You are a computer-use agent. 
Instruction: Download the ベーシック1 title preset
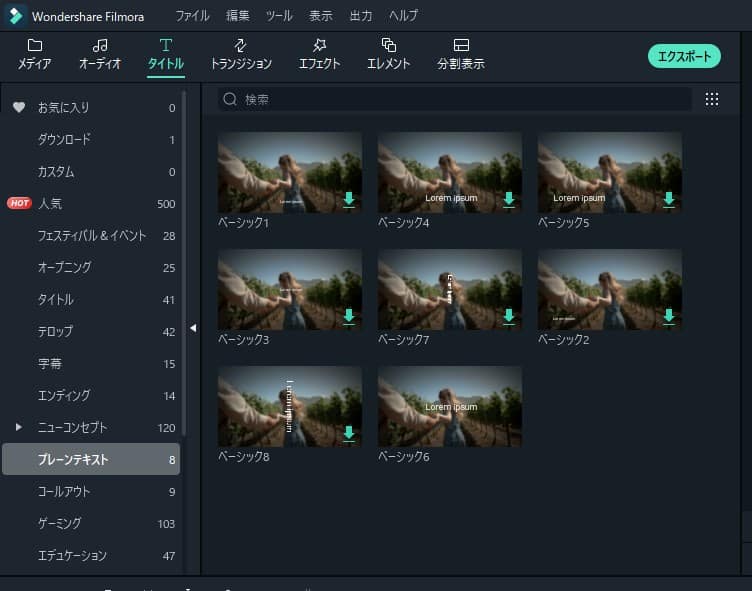[349, 199]
